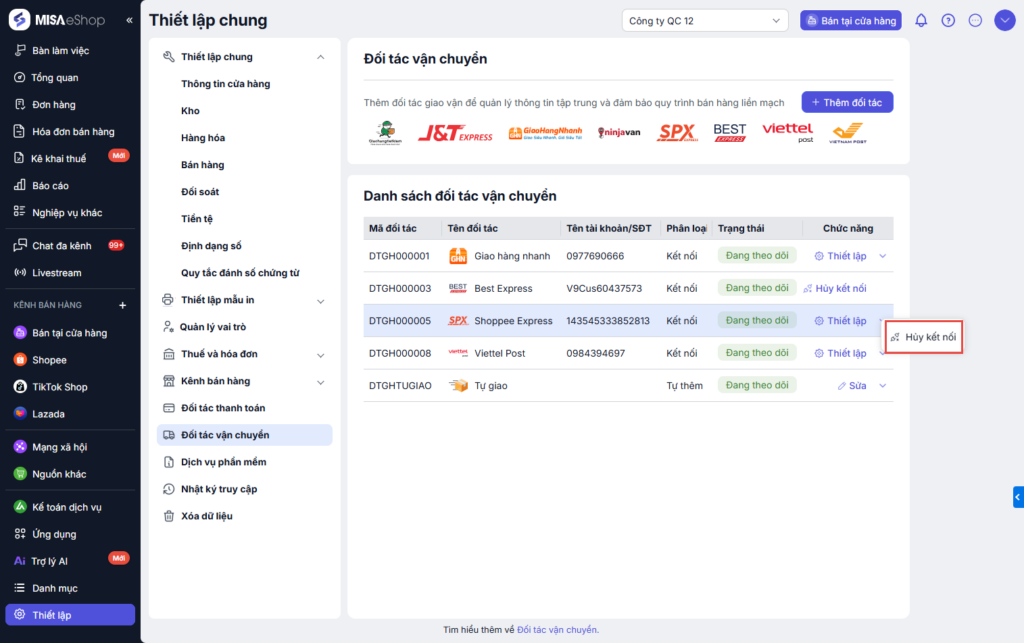Open Livestream from the sidebar
This screenshot has height=643, width=1024.
(x=56, y=273)
